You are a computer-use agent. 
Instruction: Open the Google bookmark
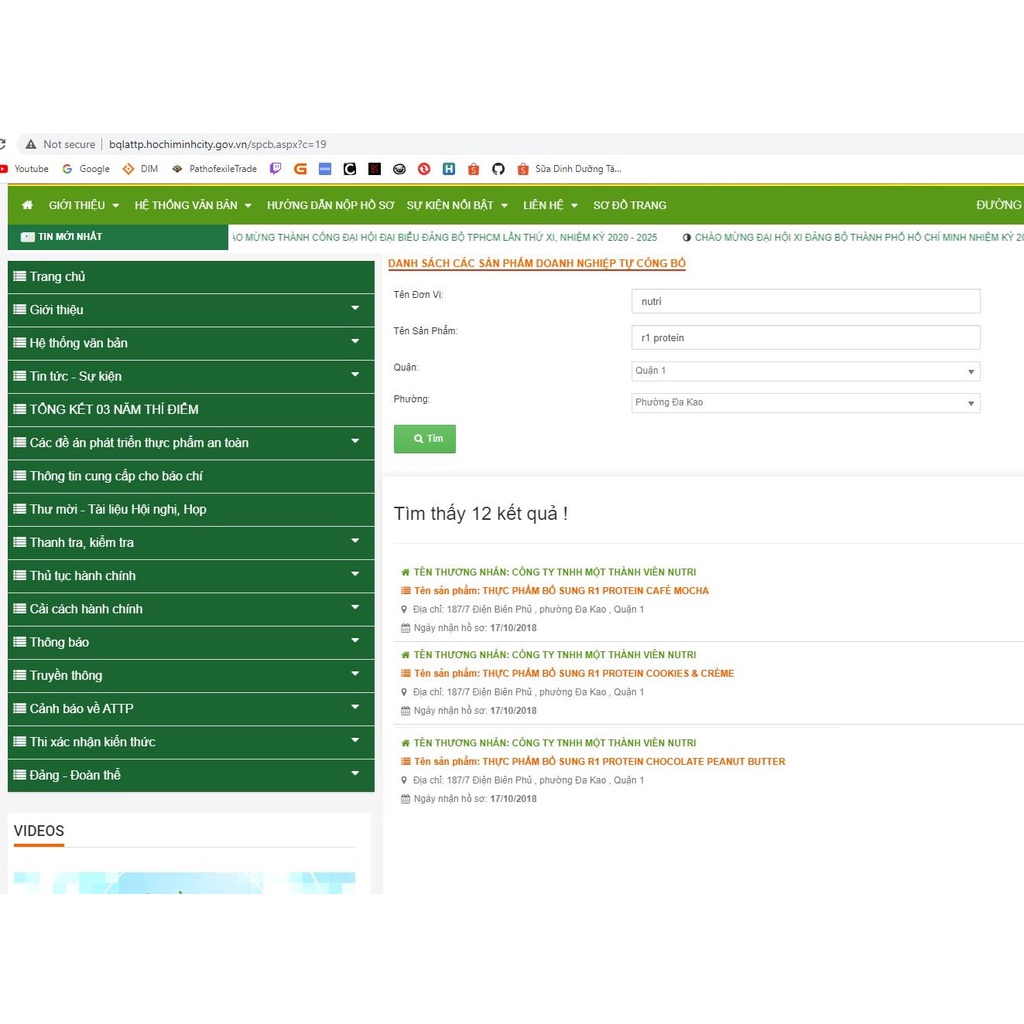[x=86, y=169]
